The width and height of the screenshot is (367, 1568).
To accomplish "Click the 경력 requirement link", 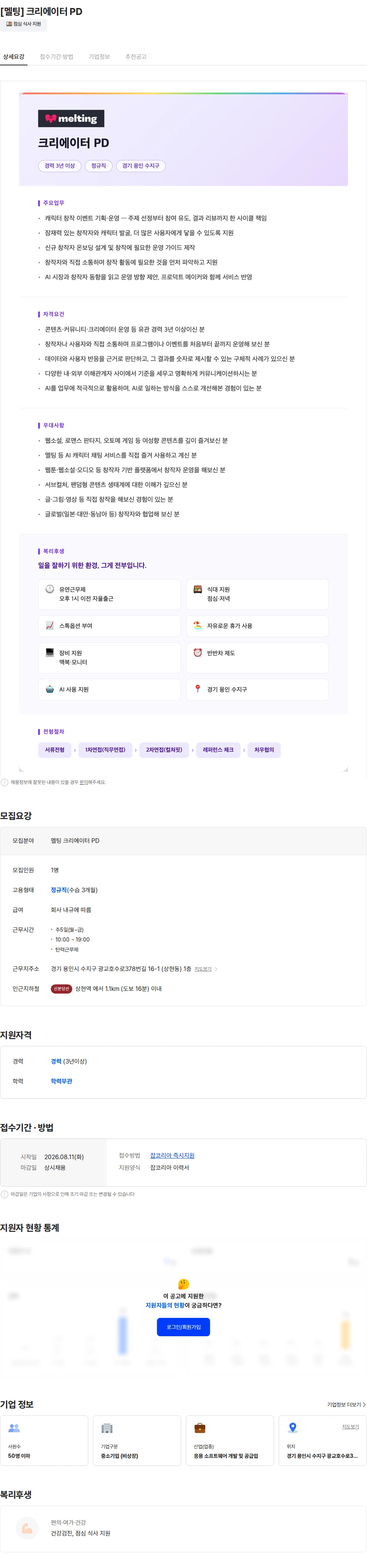I will click(x=56, y=1062).
